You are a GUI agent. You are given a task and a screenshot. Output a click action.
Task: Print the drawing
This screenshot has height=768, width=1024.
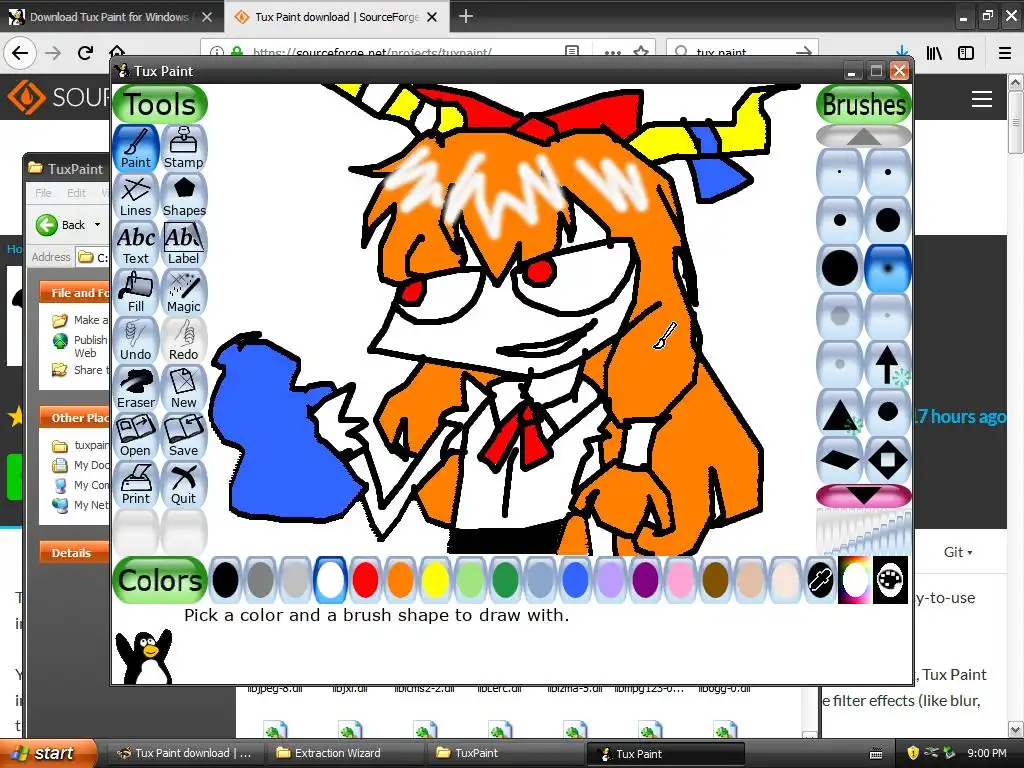[x=136, y=485]
